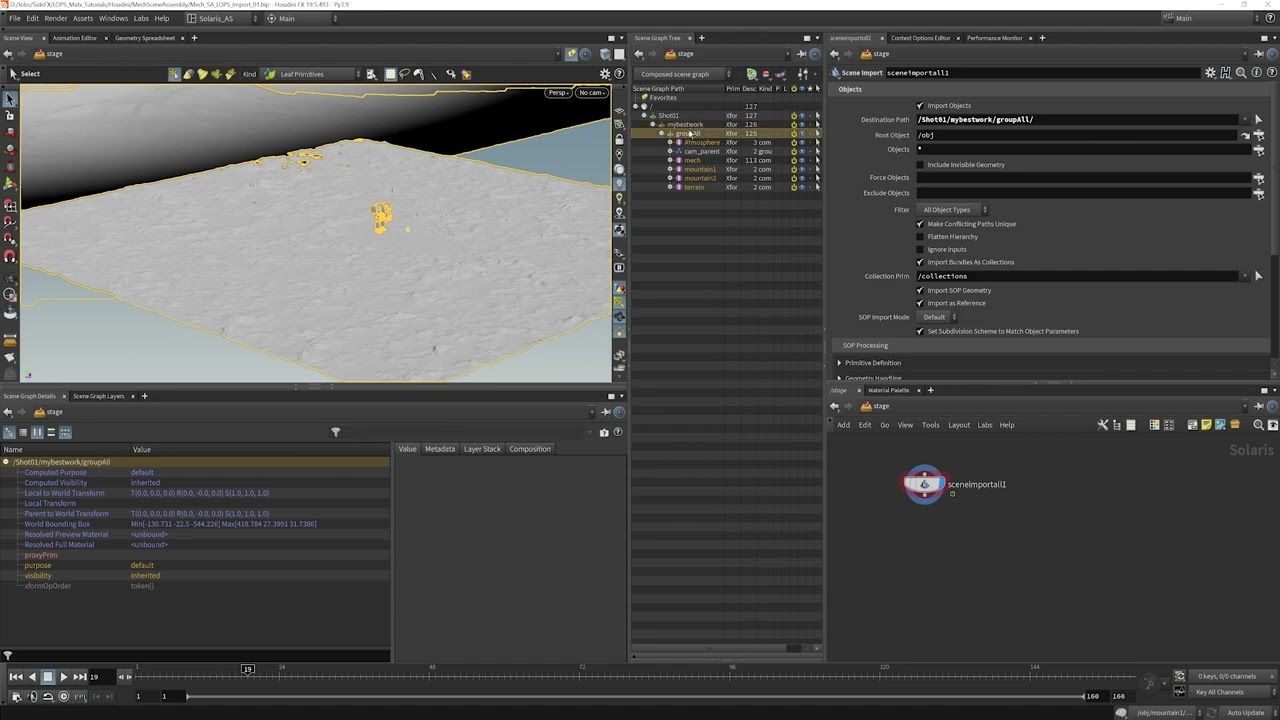Click the network editor search magnifier icon
1280x720 pixels.
point(1258,425)
